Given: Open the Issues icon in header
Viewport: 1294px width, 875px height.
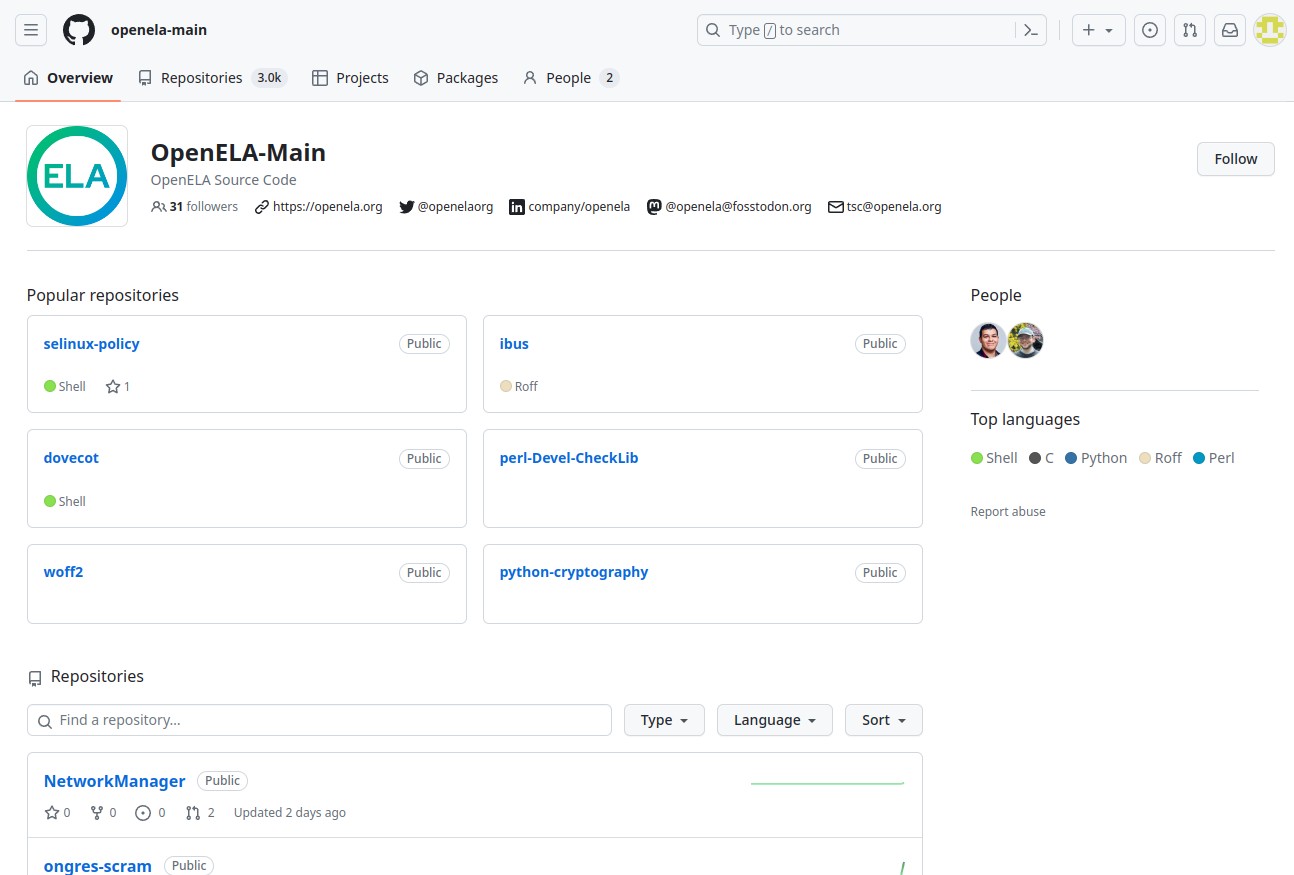Looking at the screenshot, I should tap(1150, 30).
